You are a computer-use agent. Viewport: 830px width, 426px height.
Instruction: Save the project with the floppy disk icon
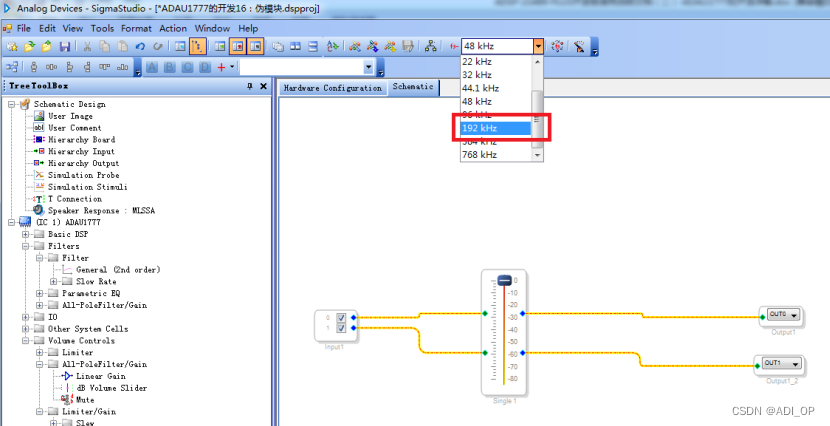(65, 47)
